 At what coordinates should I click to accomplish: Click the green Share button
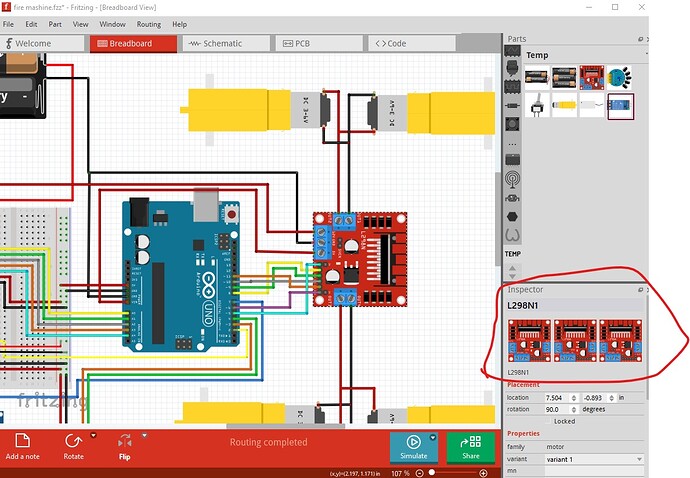tap(470, 446)
